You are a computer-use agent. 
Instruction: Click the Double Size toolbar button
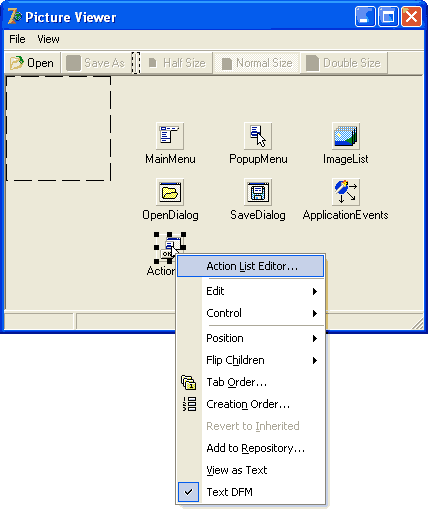[344, 63]
